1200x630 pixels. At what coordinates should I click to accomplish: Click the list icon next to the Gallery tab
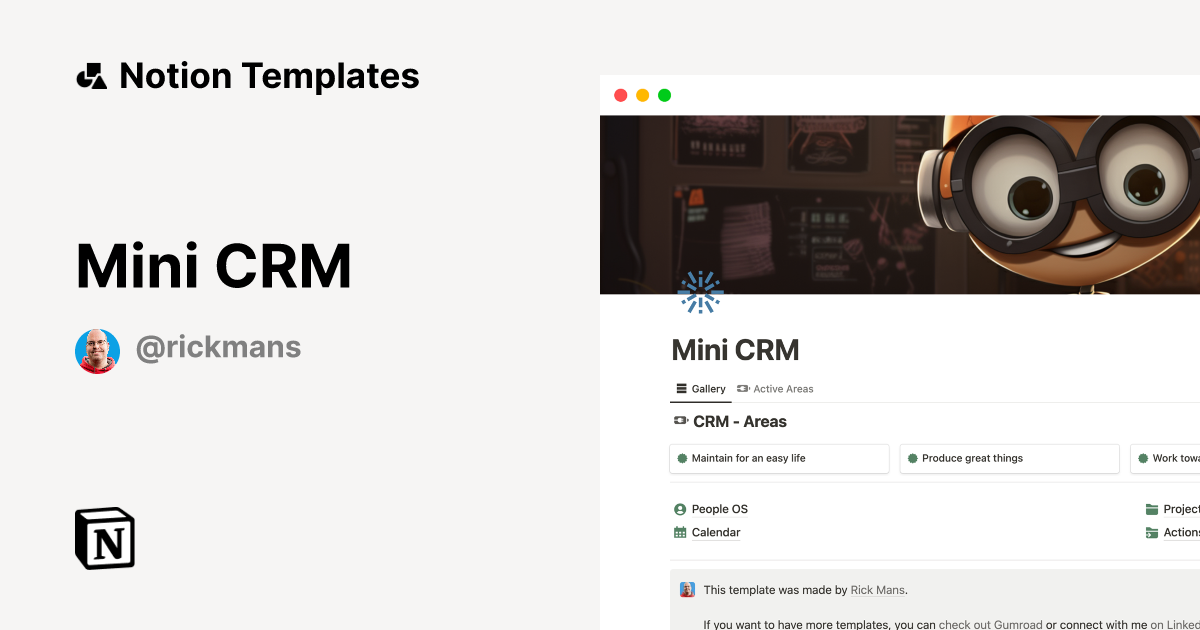tap(683, 389)
